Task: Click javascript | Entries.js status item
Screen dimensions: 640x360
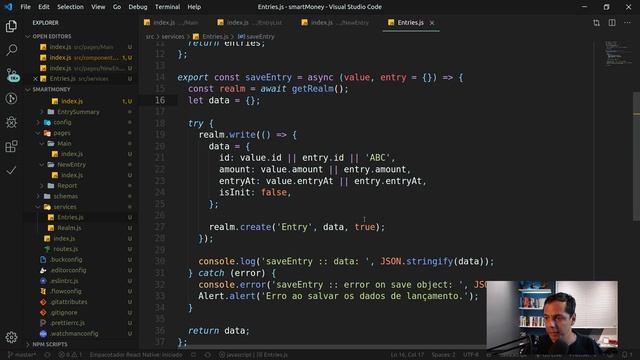Action: point(253,355)
